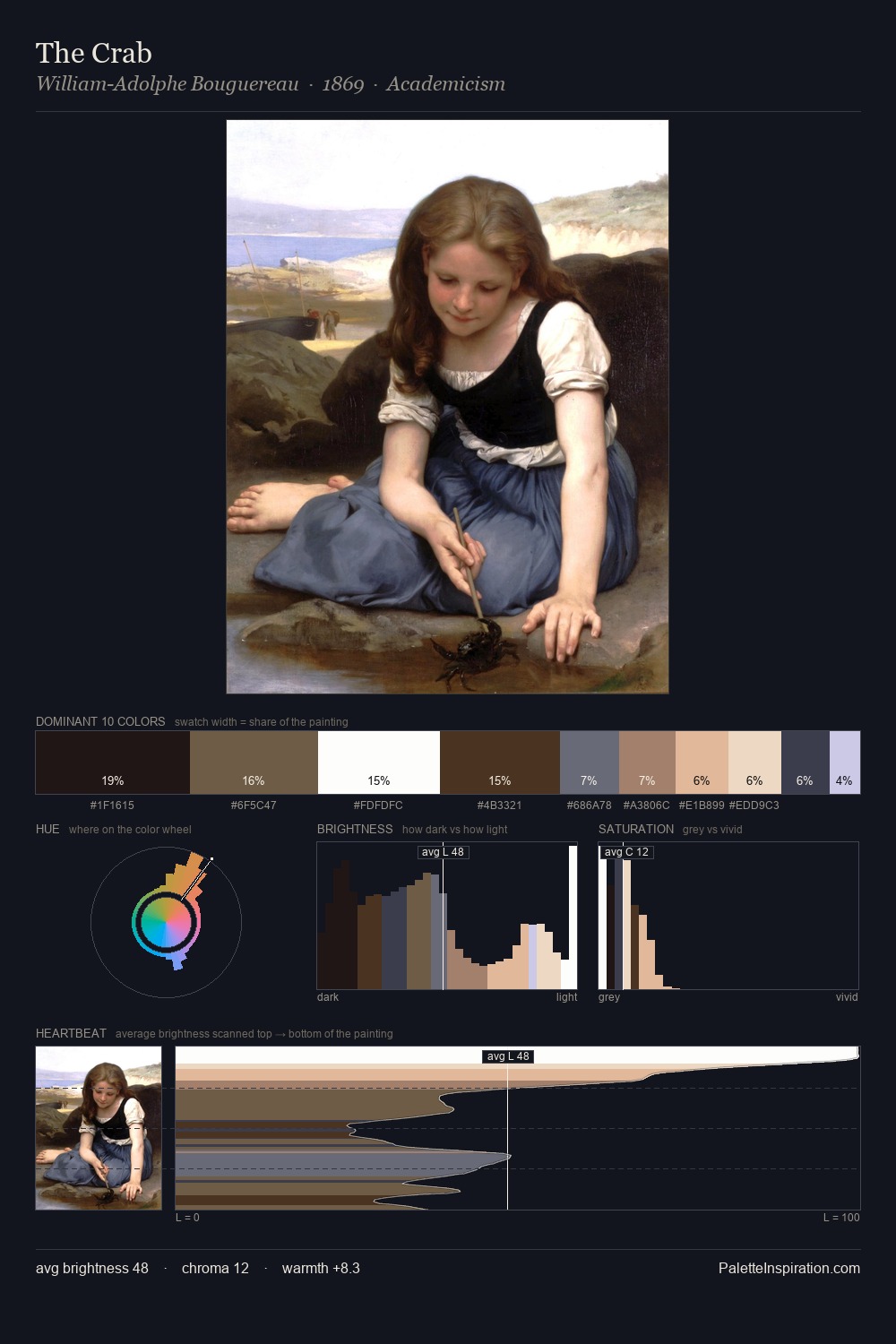Click the hex code #4B3321 label
Screen dimensions: 896x1344
coord(499,806)
